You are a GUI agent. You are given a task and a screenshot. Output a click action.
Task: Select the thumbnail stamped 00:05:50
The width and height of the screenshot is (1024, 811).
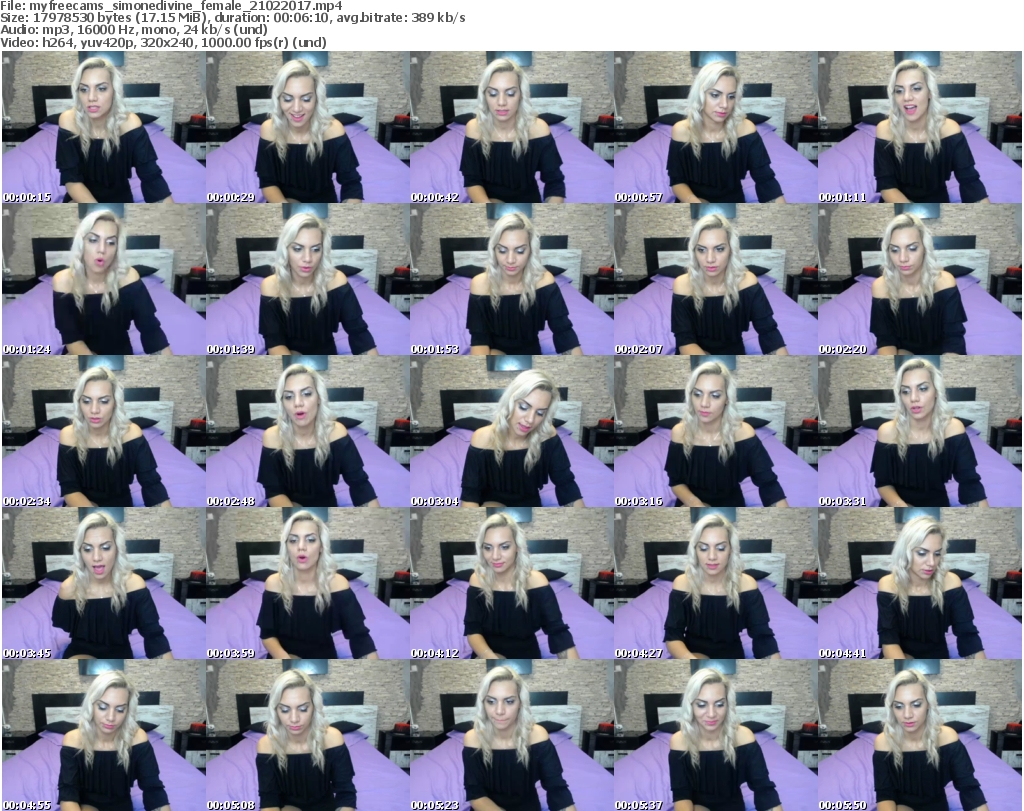pos(920,735)
